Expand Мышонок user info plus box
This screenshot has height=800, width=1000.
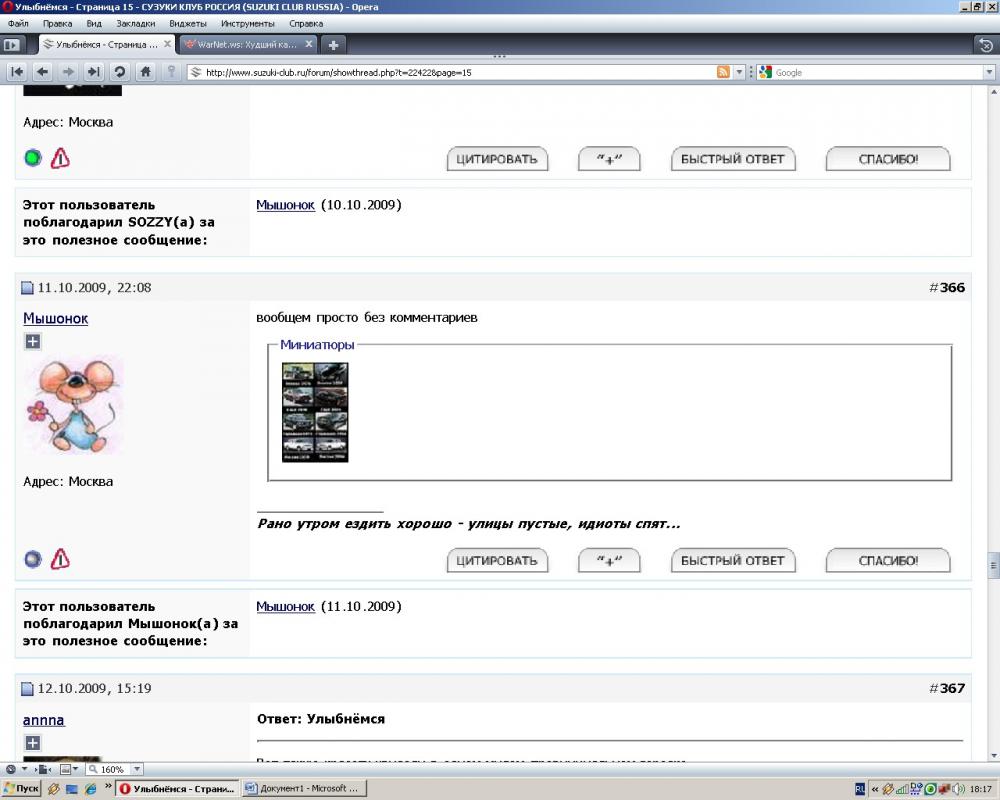tap(32, 342)
